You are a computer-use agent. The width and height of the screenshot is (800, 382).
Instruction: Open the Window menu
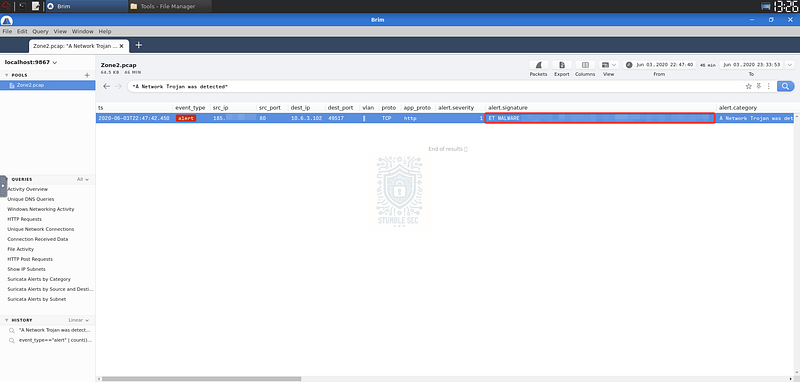click(x=83, y=31)
